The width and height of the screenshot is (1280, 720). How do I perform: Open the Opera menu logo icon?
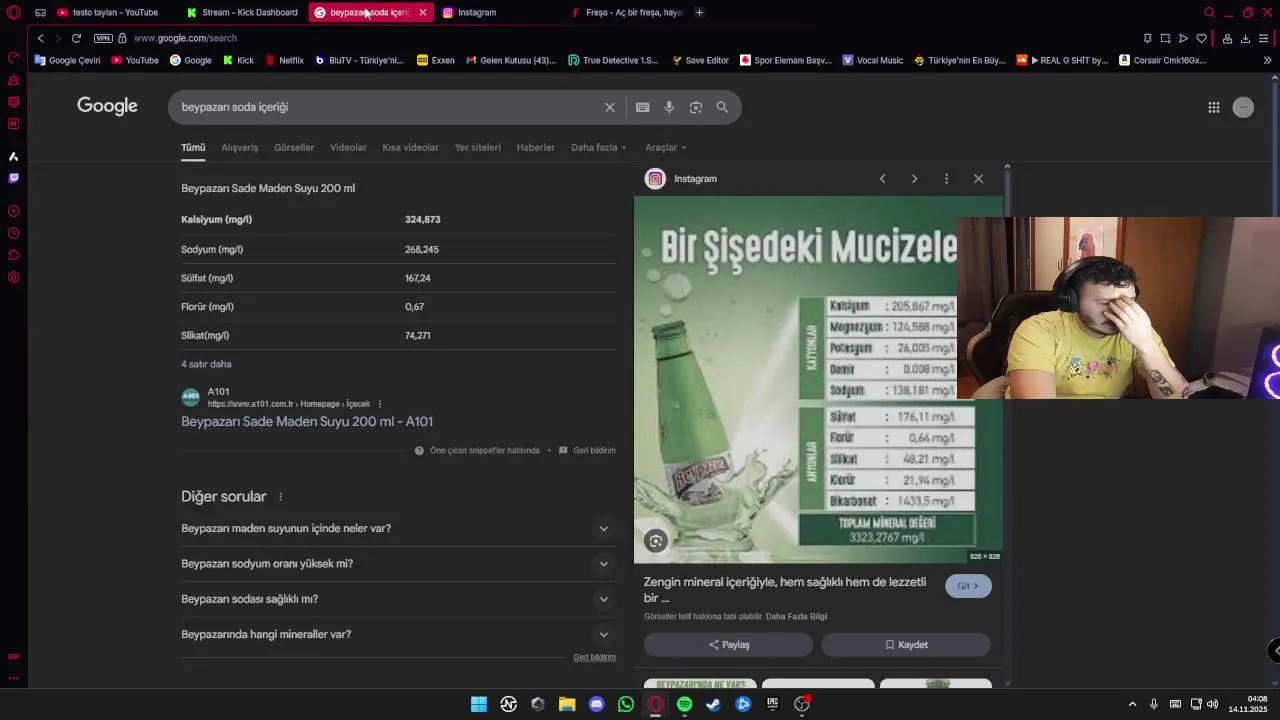pos(13,12)
